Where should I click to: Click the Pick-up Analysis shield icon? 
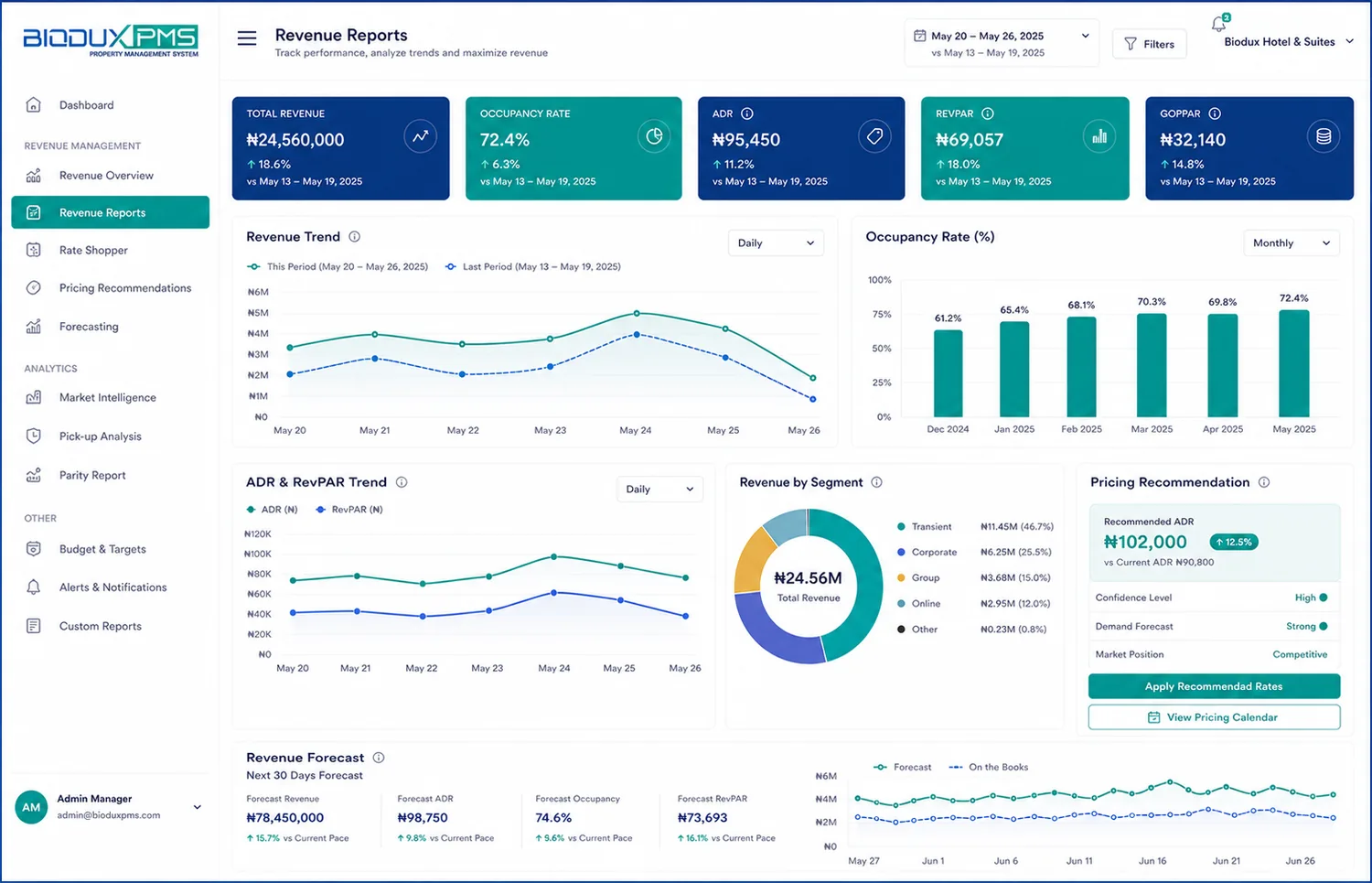click(x=34, y=436)
